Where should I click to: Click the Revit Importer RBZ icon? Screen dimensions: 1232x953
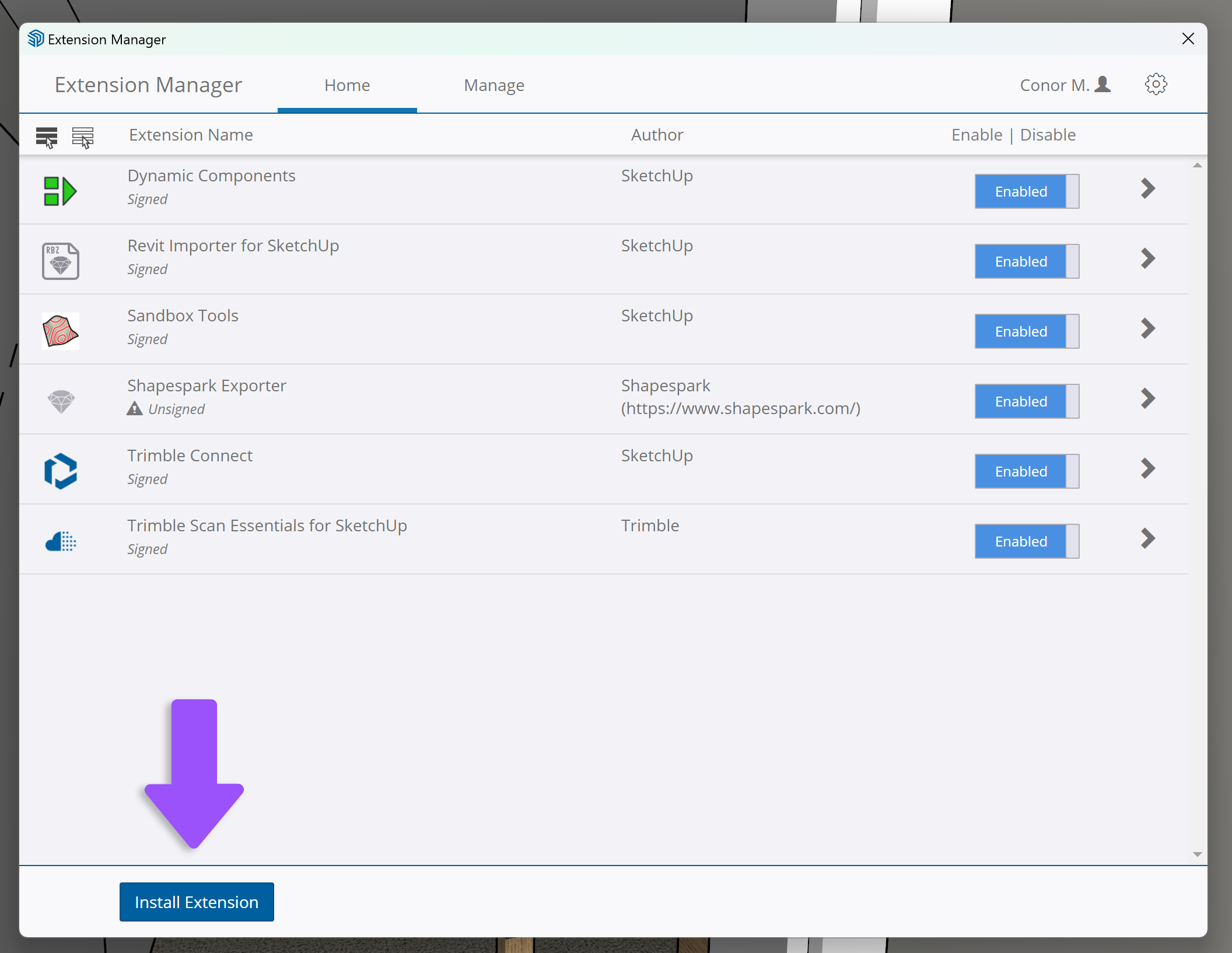click(x=61, y=261)
